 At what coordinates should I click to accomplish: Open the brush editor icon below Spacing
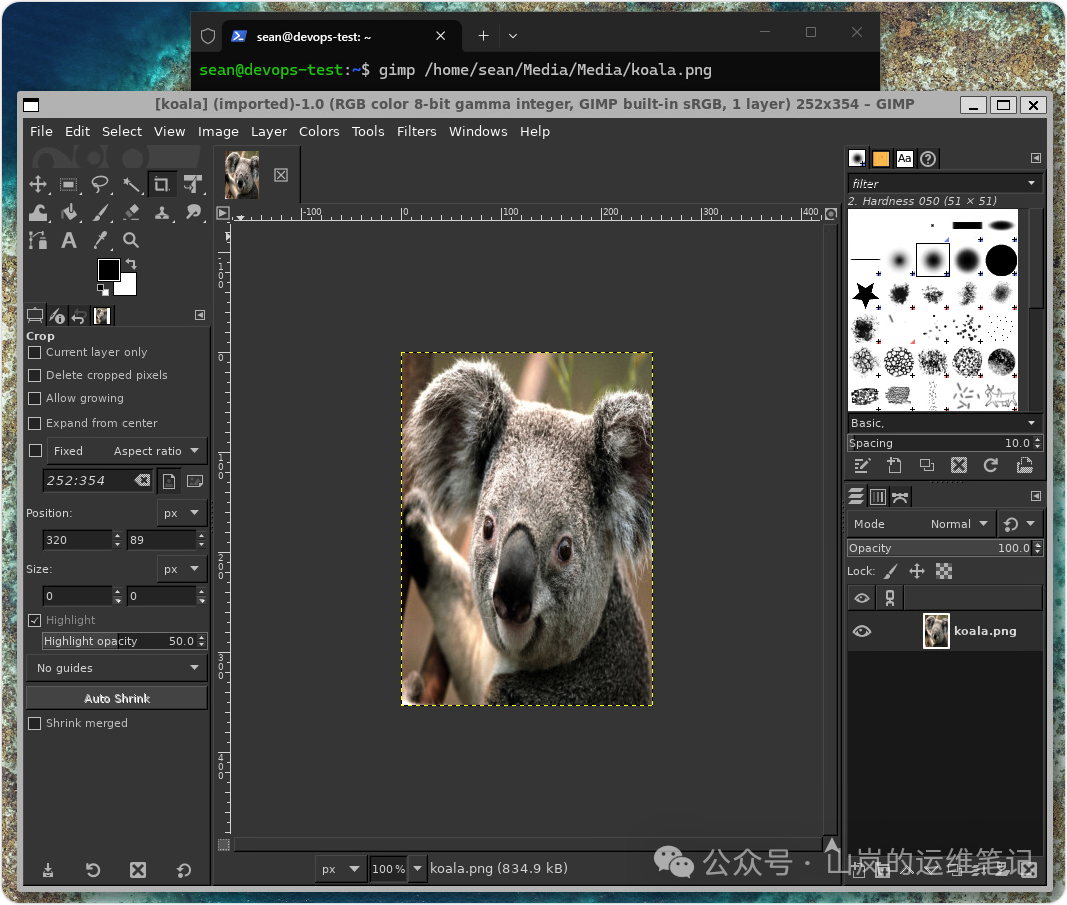[x=862, y=465]
